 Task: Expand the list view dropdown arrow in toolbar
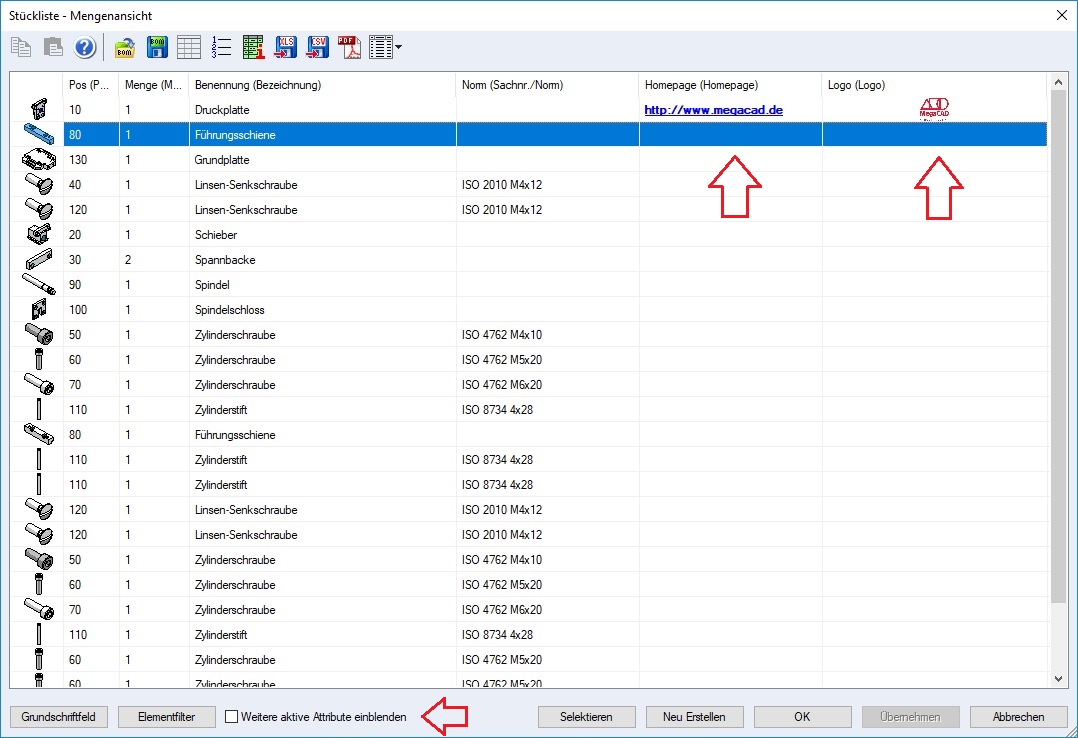[x=399, y=47]
